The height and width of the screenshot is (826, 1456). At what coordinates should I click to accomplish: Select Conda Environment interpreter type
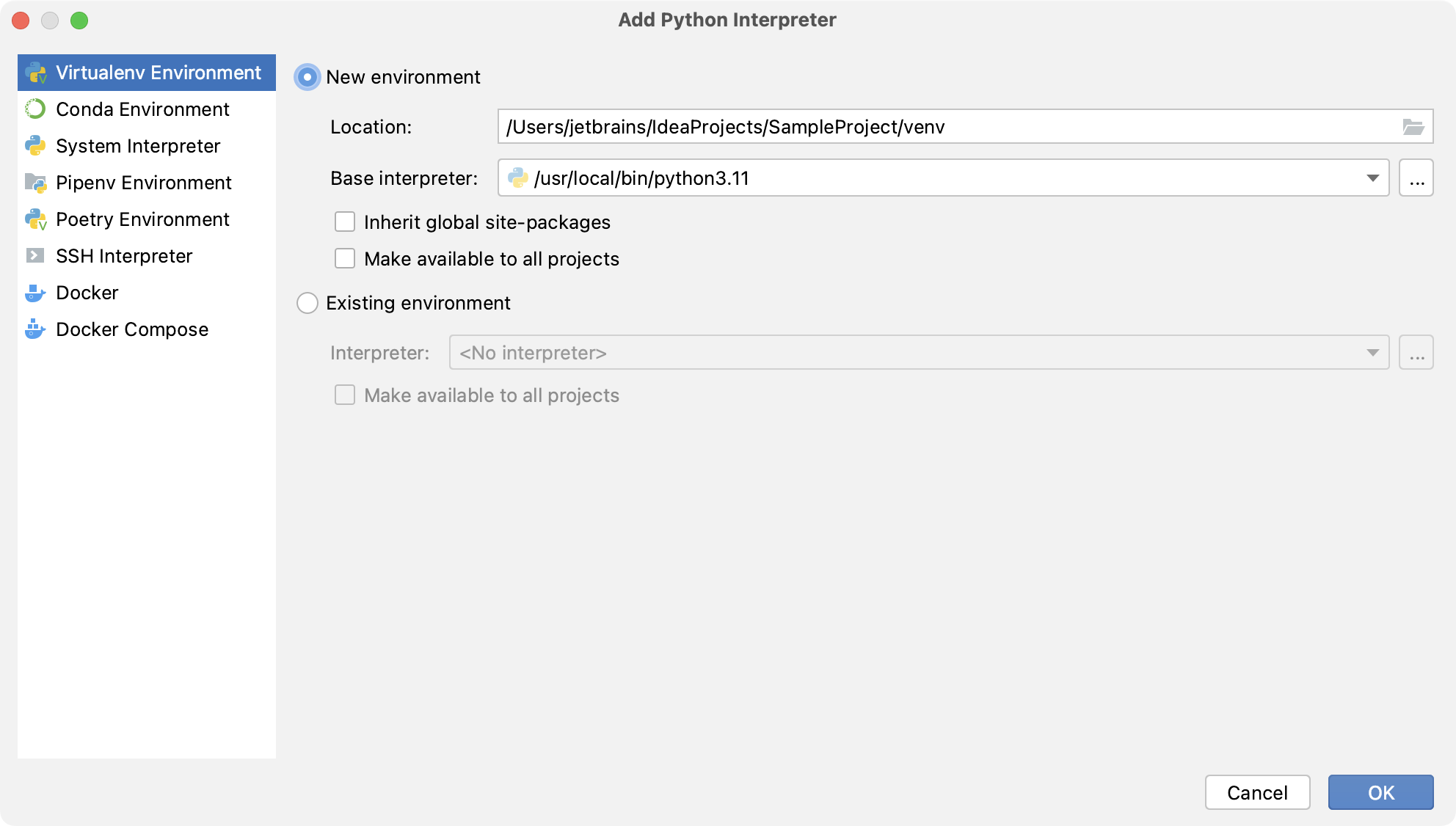tap(143, 109)
